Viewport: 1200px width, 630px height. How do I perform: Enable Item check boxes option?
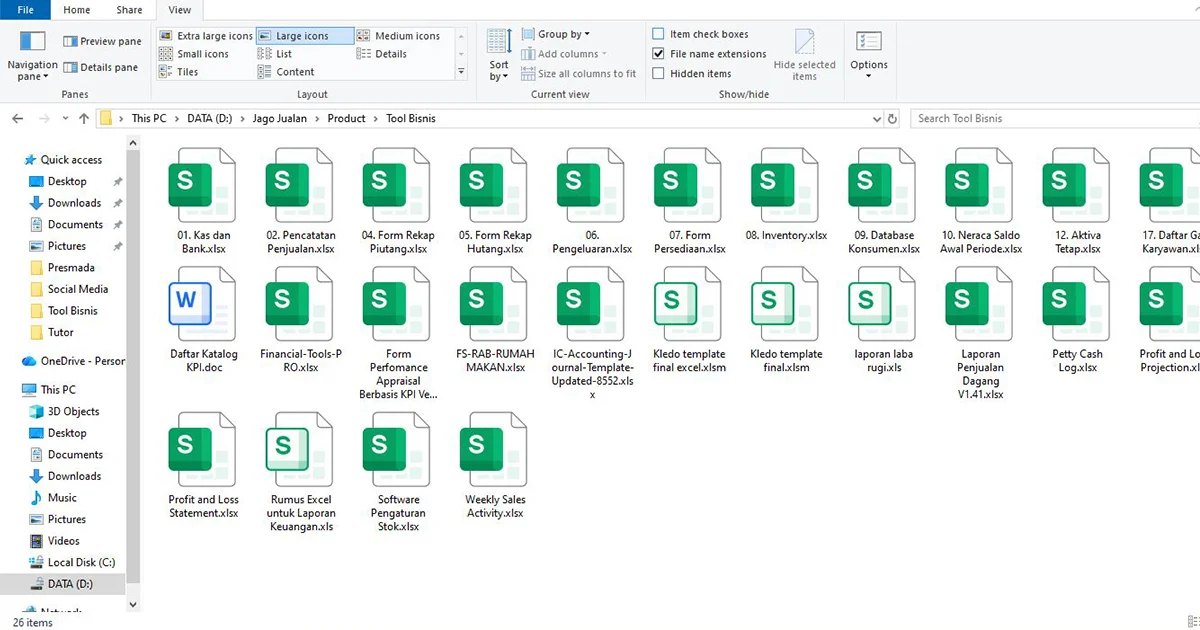click(x=658, y=34)
